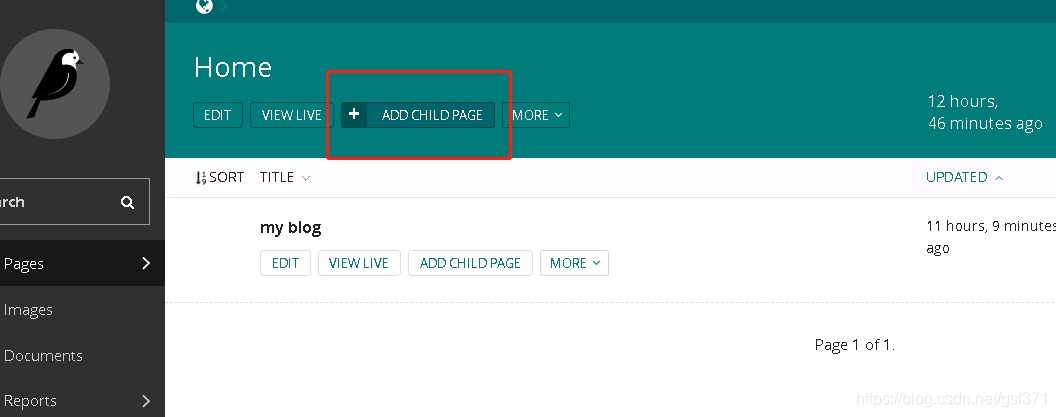Image resolution: width=1056 pixels, height=417 pixels.
Task: Sort by Updated column header
Action: click(x=964, y=177)
